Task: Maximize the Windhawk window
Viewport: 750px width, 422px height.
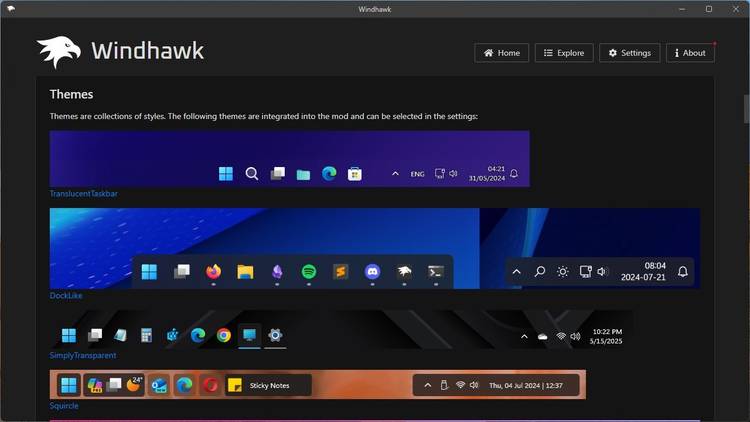Action: [x=709, y=9]
